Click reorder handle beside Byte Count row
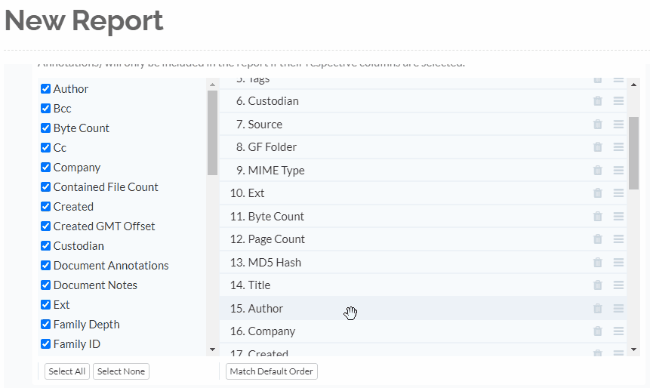 coord(618,216)
